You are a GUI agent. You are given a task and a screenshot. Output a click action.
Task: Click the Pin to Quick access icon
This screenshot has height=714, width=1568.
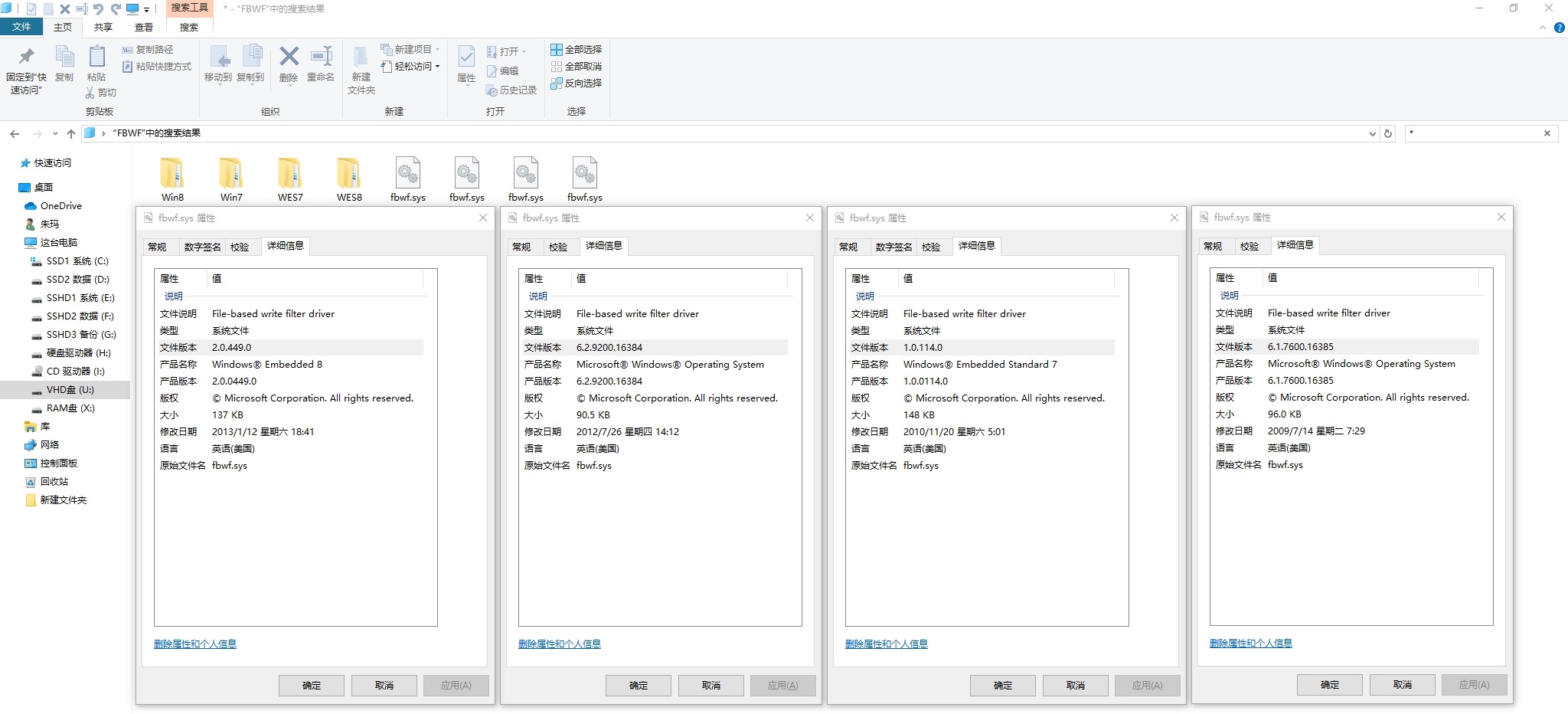(x=26, y=57)
